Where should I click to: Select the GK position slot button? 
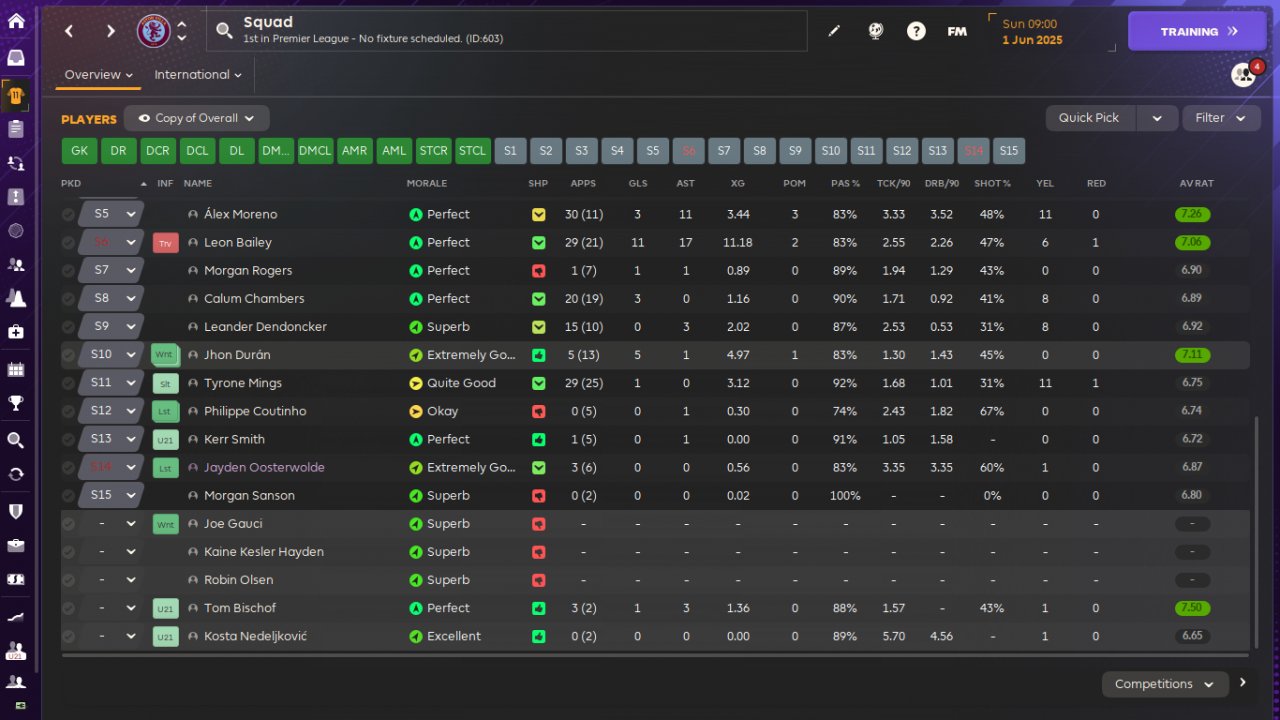click(79, 151)
